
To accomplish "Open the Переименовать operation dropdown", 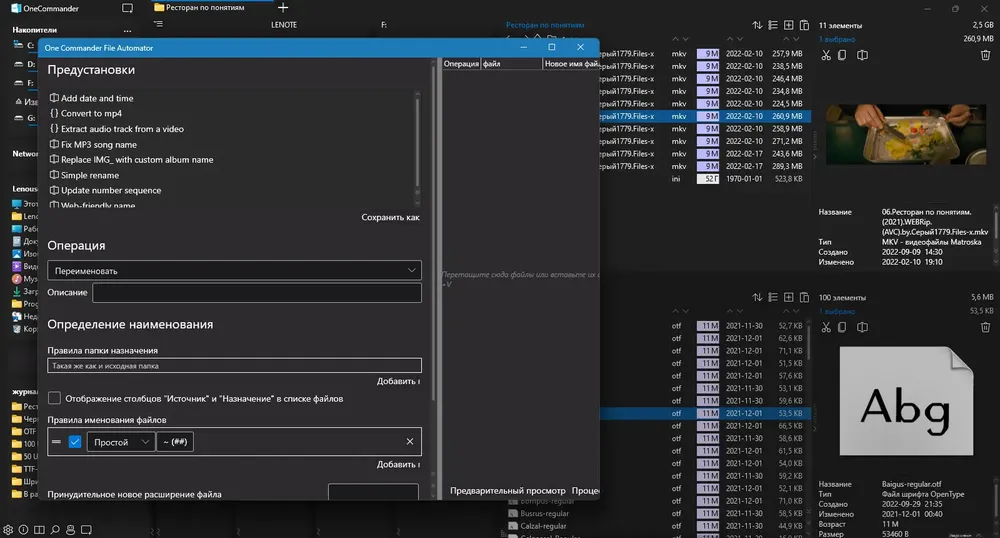I will [234, 270].
